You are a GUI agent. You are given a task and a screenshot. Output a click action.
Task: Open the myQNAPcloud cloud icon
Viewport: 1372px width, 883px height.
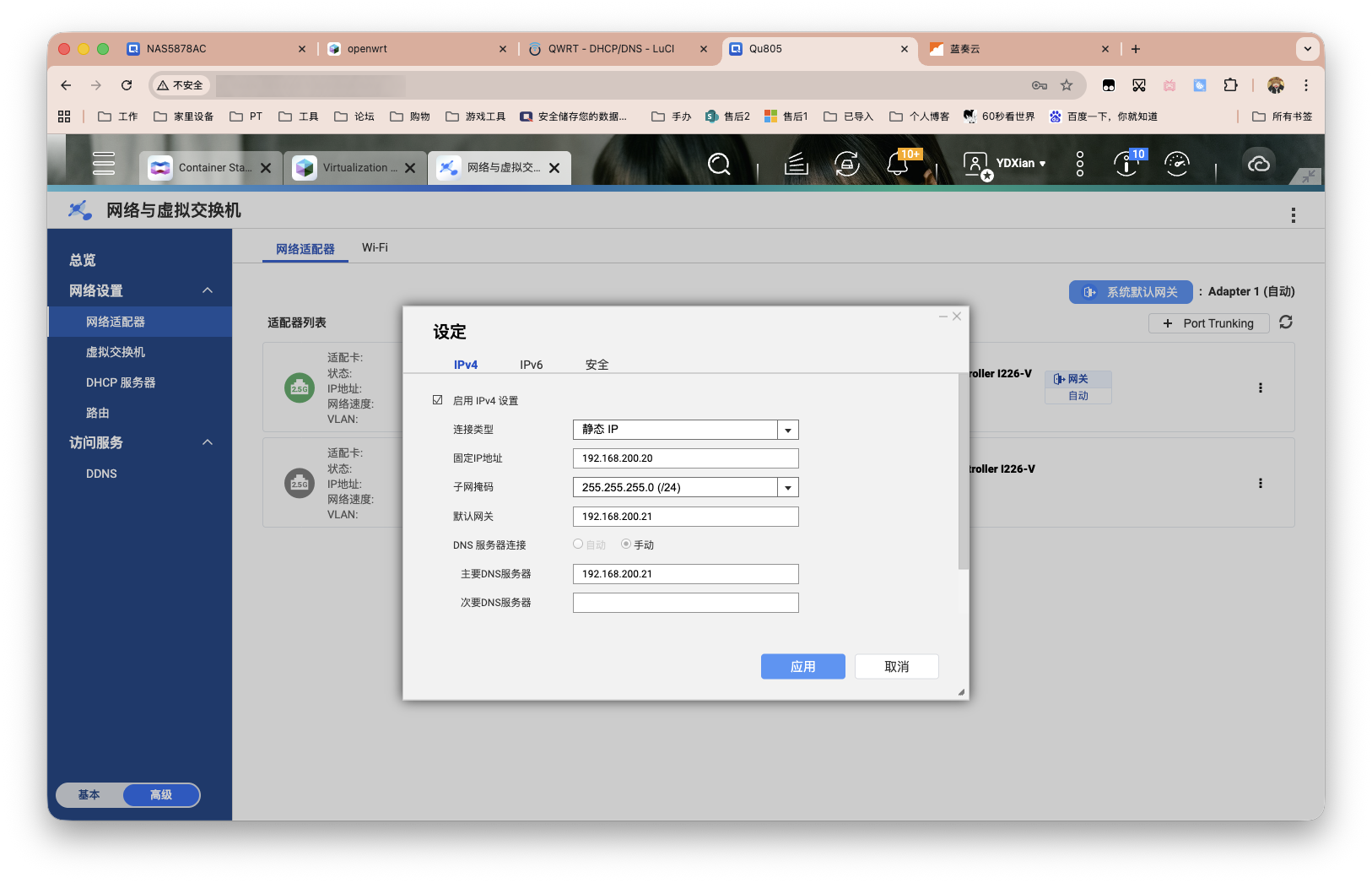1258,164
